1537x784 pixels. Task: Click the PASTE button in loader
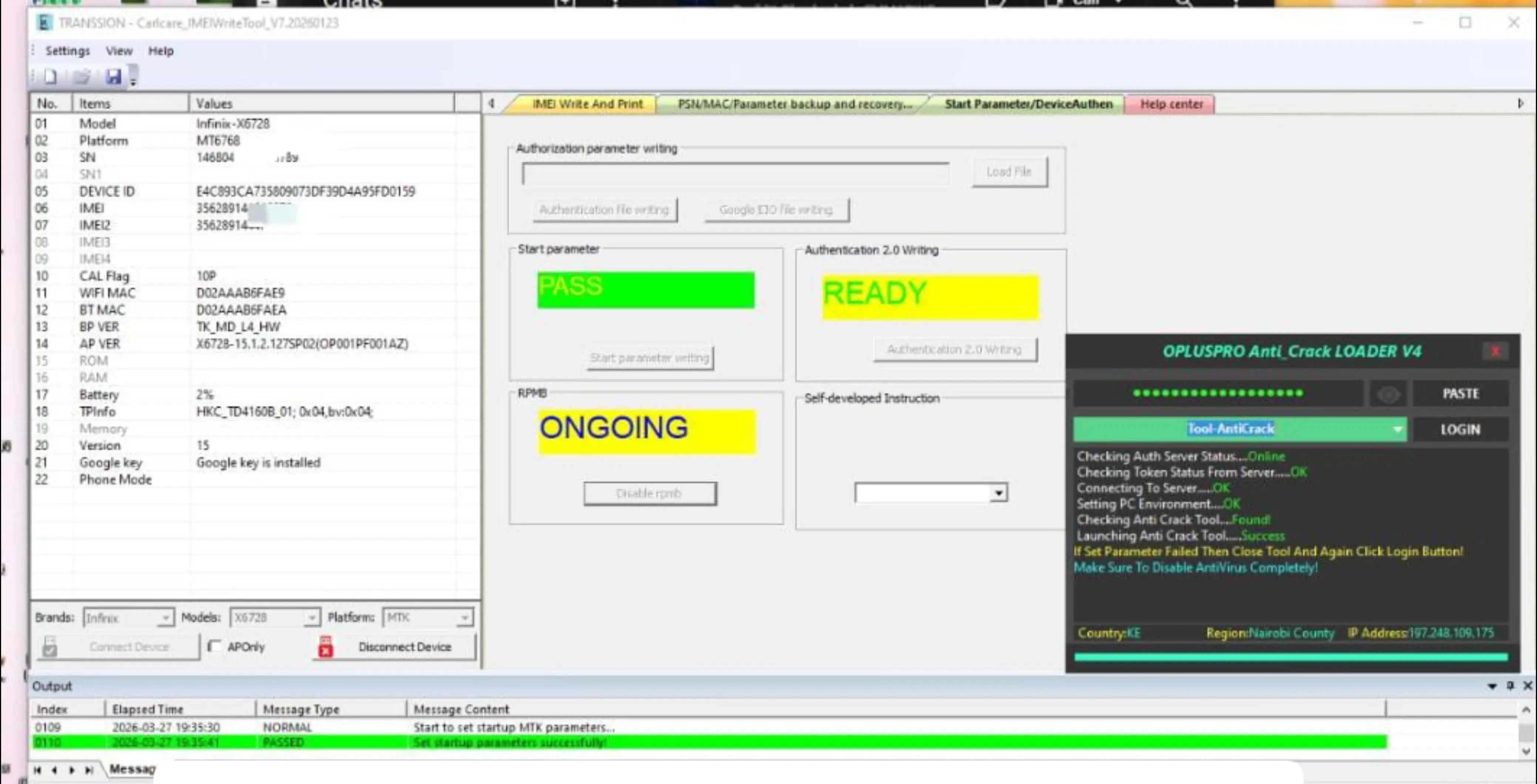click(x=1460, y=394)
